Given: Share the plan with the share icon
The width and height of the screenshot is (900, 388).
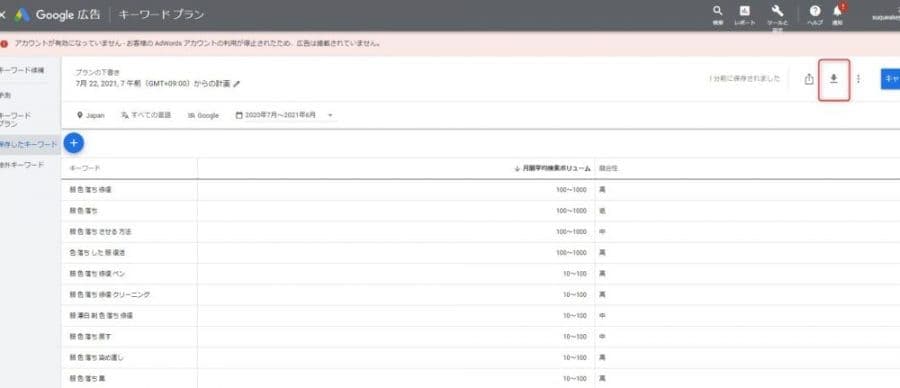Looking at the screenshot, I should pyautogui.click(x=809, y=79).
